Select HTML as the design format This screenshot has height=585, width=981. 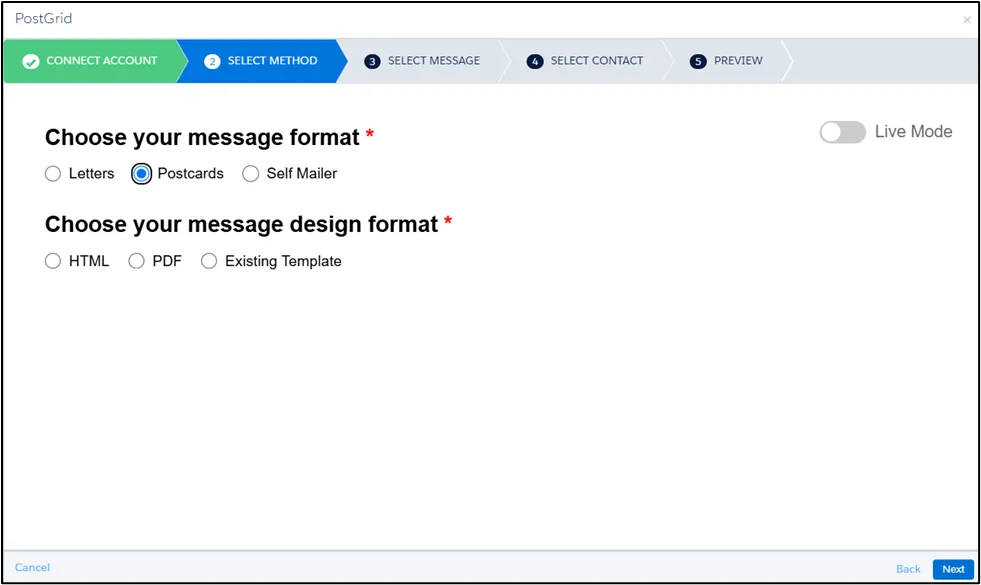point(53,262)
